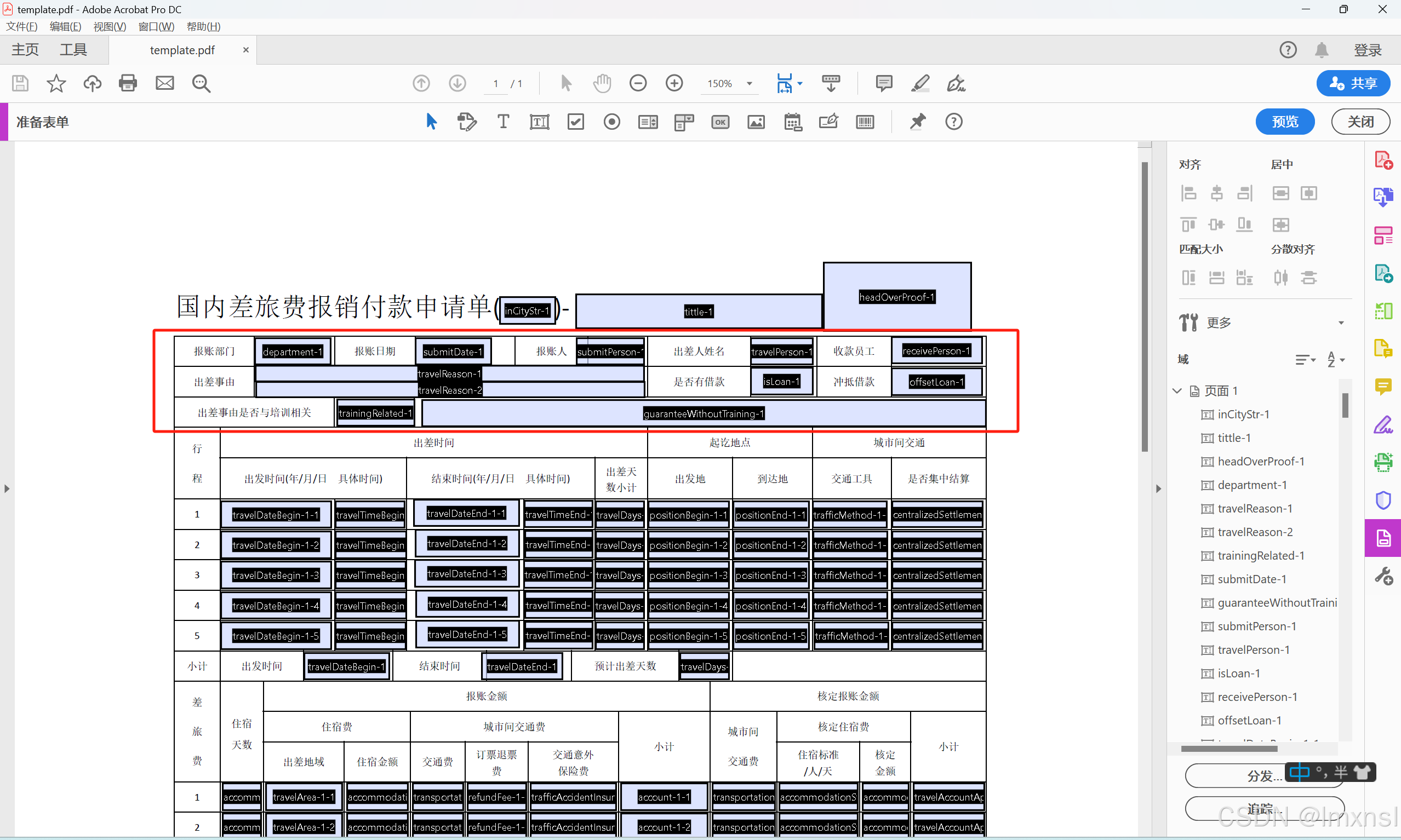Click the department-1 form field
1401x840 pixels.
[292, 352]
